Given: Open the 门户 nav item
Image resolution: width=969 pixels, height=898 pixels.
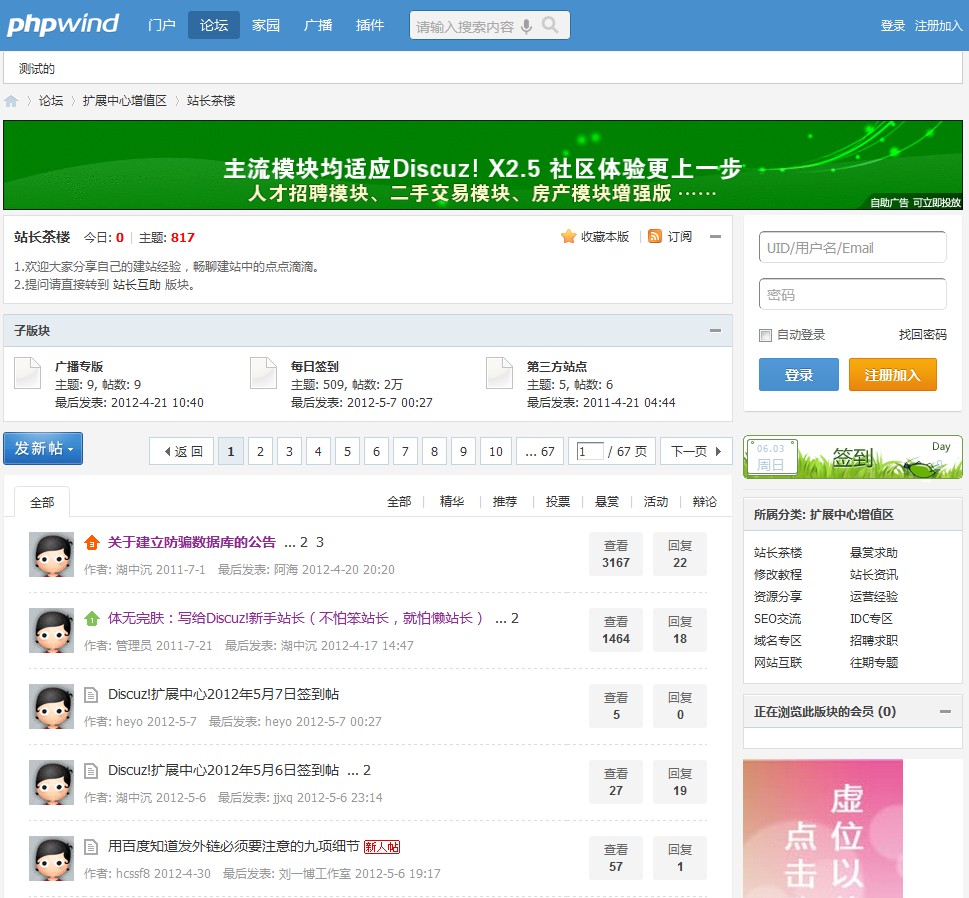Looking at the screenshot, I should (162, 25).
